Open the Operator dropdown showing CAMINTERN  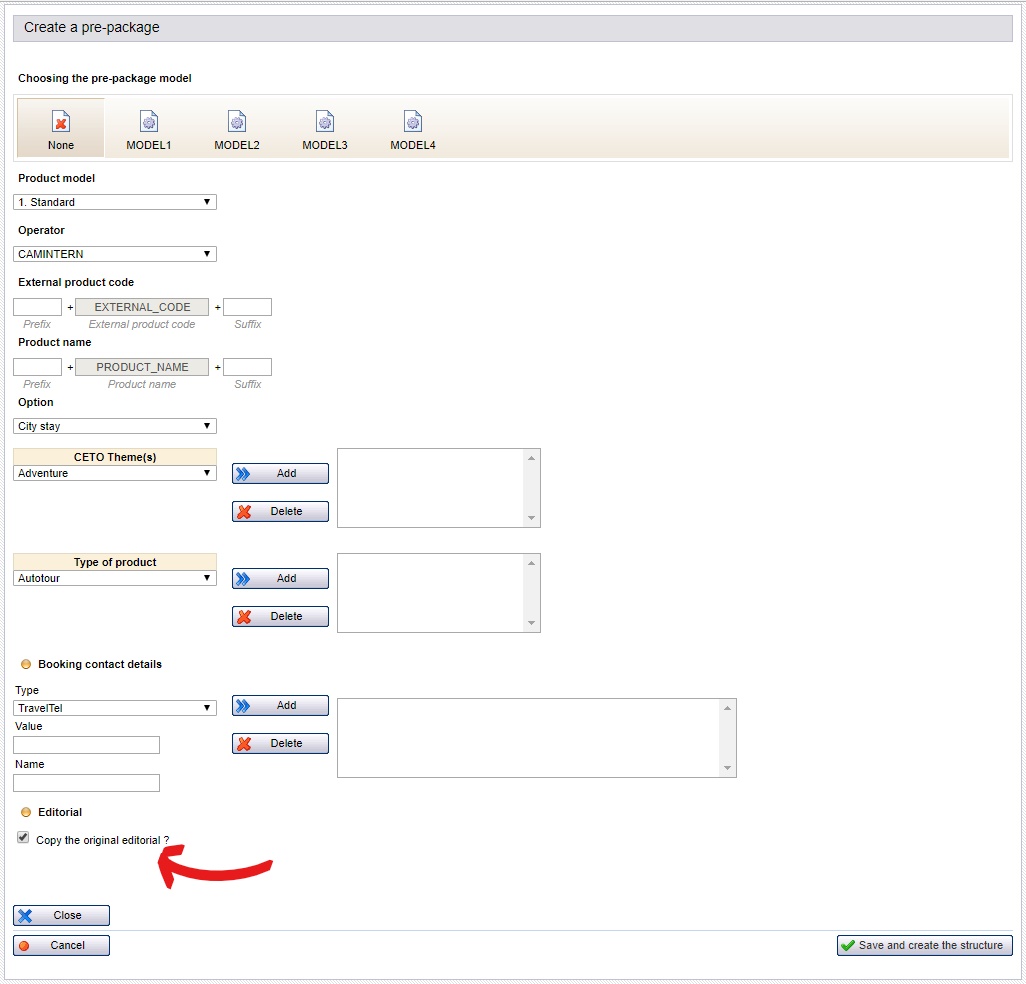[x=115, y=254]
